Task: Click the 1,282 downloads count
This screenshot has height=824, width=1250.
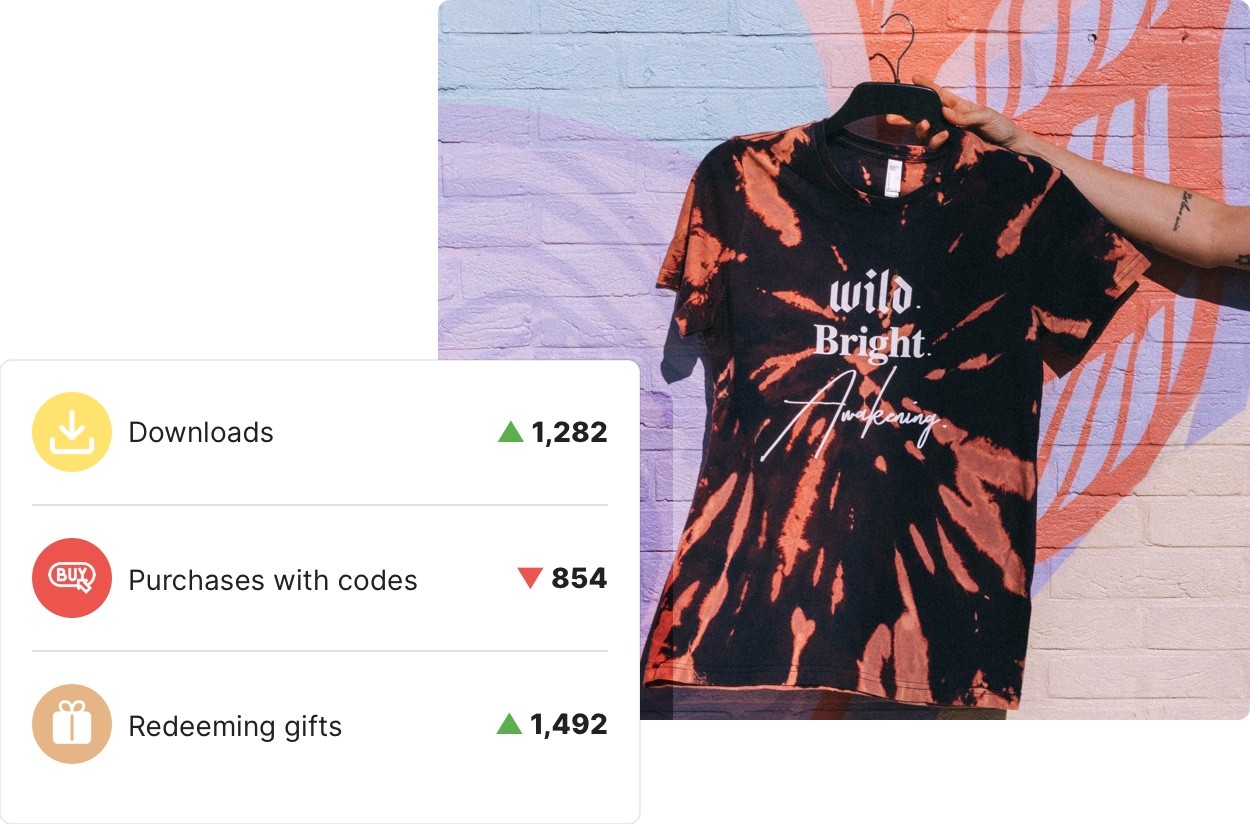Action: tap(569, 432)
